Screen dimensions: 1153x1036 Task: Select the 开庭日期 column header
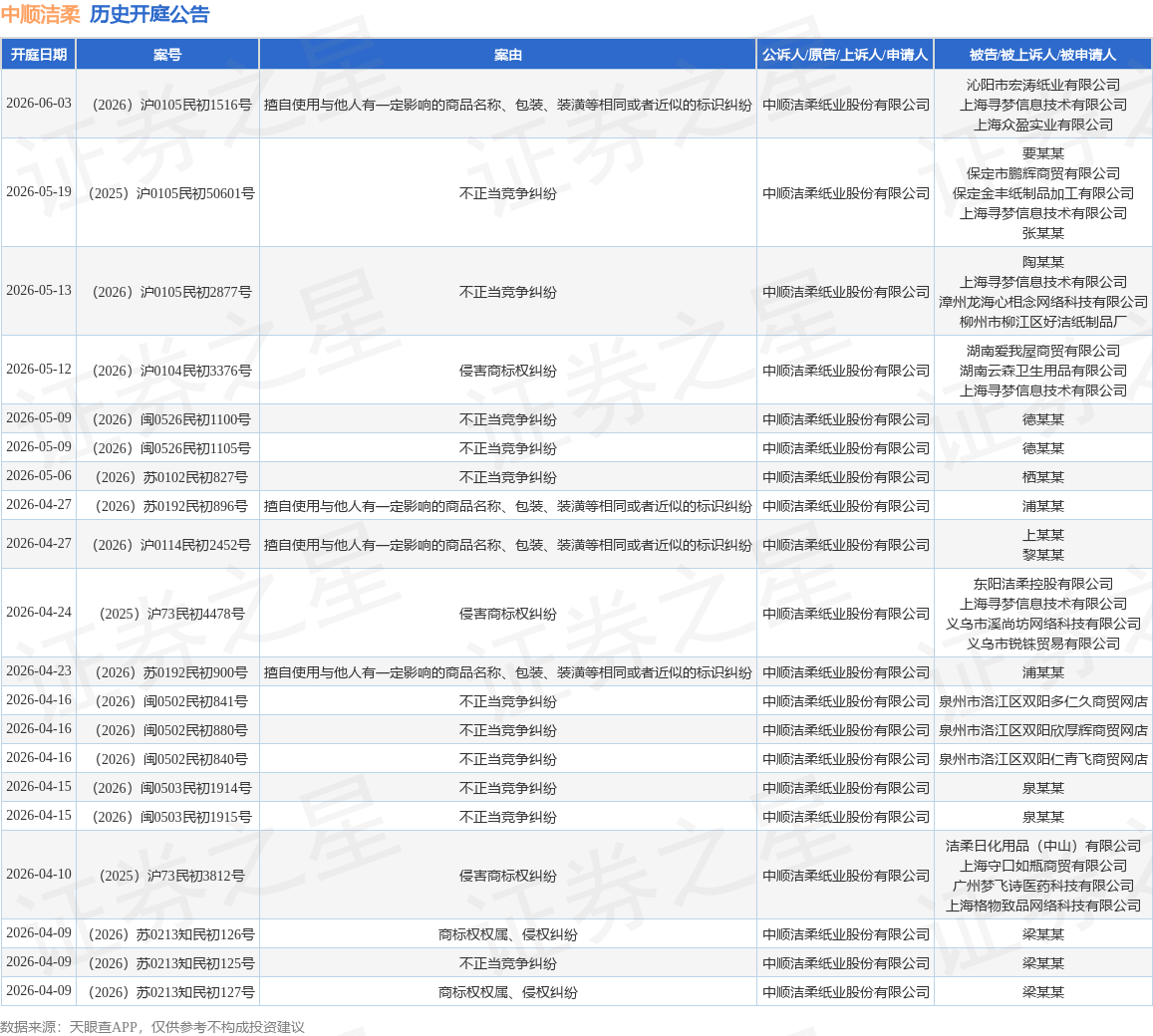(x=39, y=55)
